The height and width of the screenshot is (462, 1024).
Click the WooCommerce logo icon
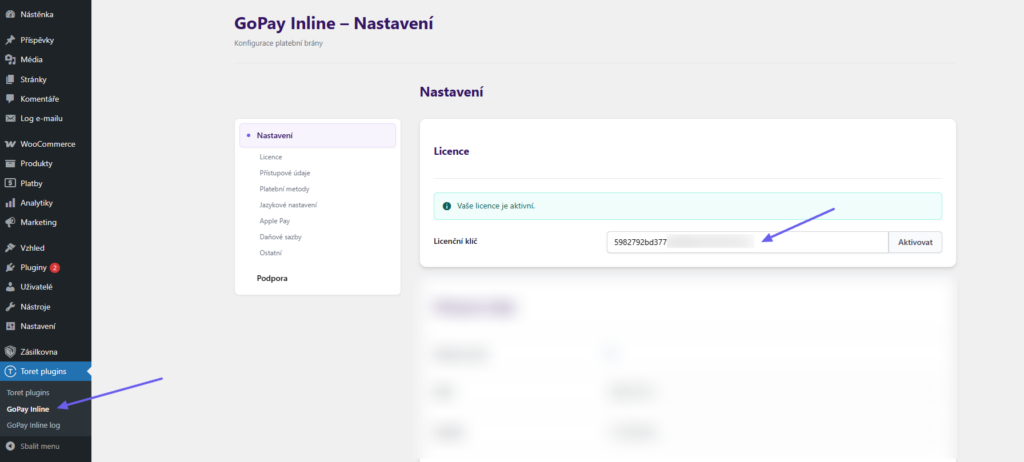10,144
